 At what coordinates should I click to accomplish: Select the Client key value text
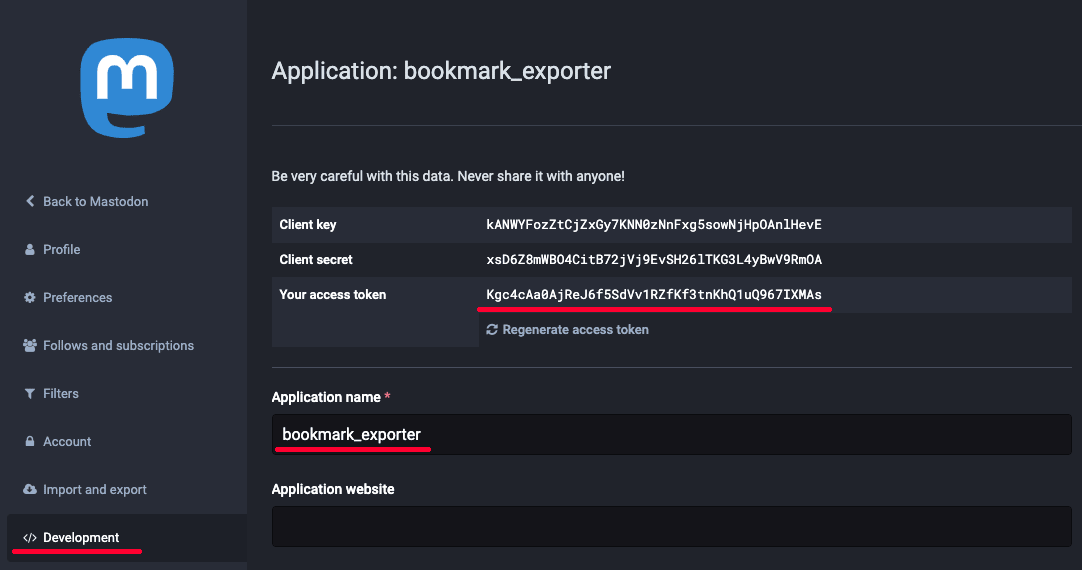(653, 224)
